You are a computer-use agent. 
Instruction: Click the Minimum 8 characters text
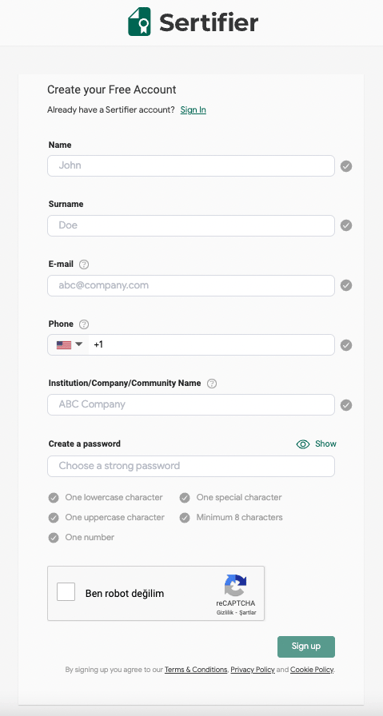pos(240,517)
